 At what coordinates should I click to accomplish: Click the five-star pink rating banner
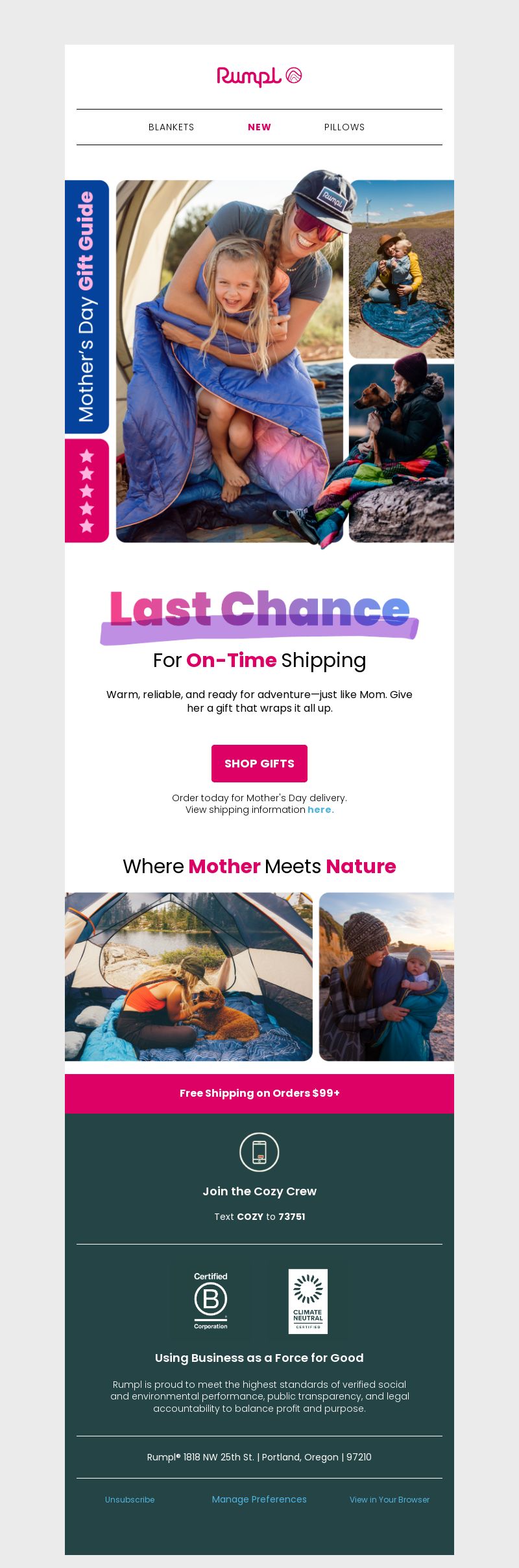click(x=87, y=491)
